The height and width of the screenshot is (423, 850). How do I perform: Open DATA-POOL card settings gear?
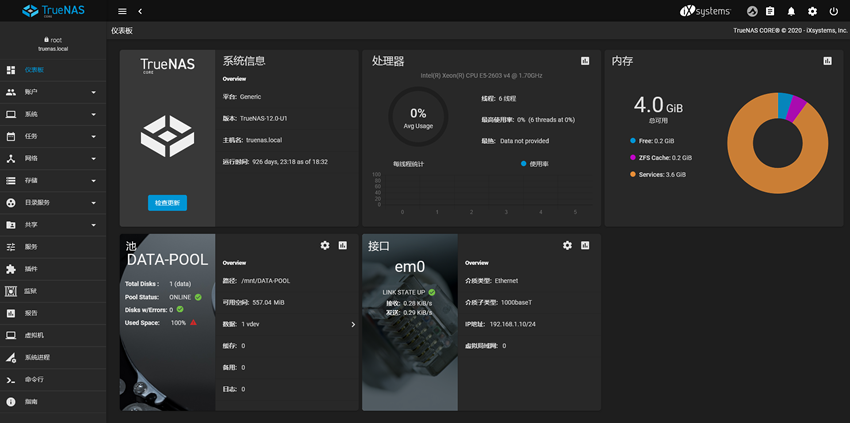coord(325,245)
